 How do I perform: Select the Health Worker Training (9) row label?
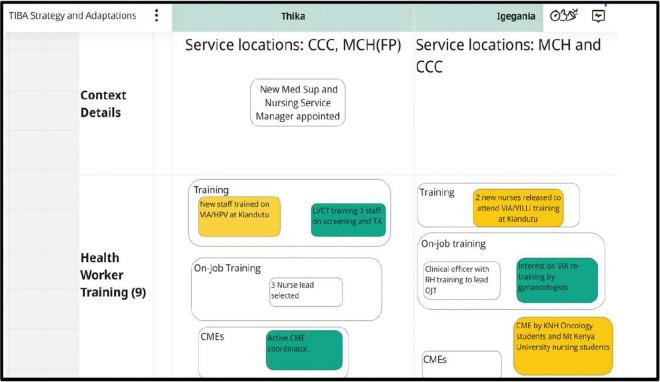tap(113, 275)
